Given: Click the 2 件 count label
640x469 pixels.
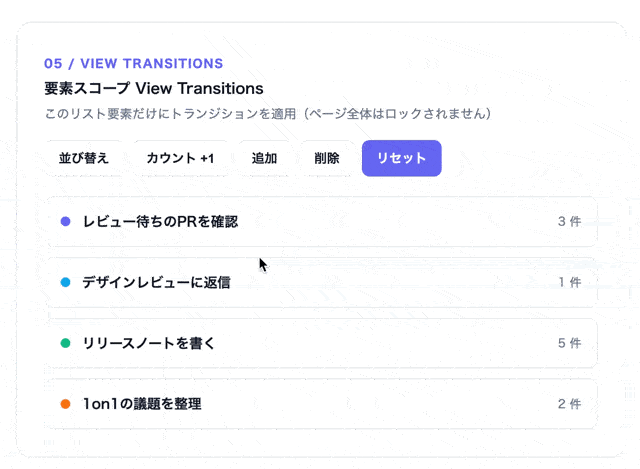Looking at the screenshot, I should [569, 404].
